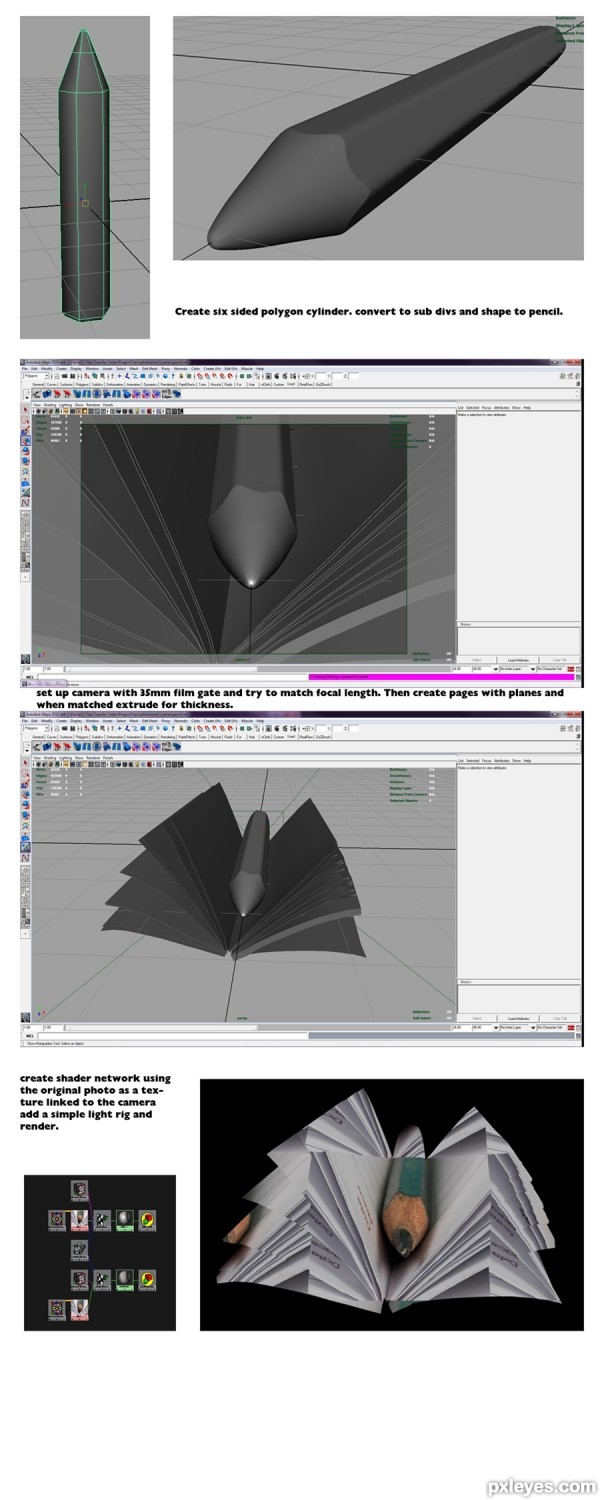600x1500 pixels.
Task: Pick the Paint Selection tool in the camera-view Maya toolbox
Action: point(25,430)
